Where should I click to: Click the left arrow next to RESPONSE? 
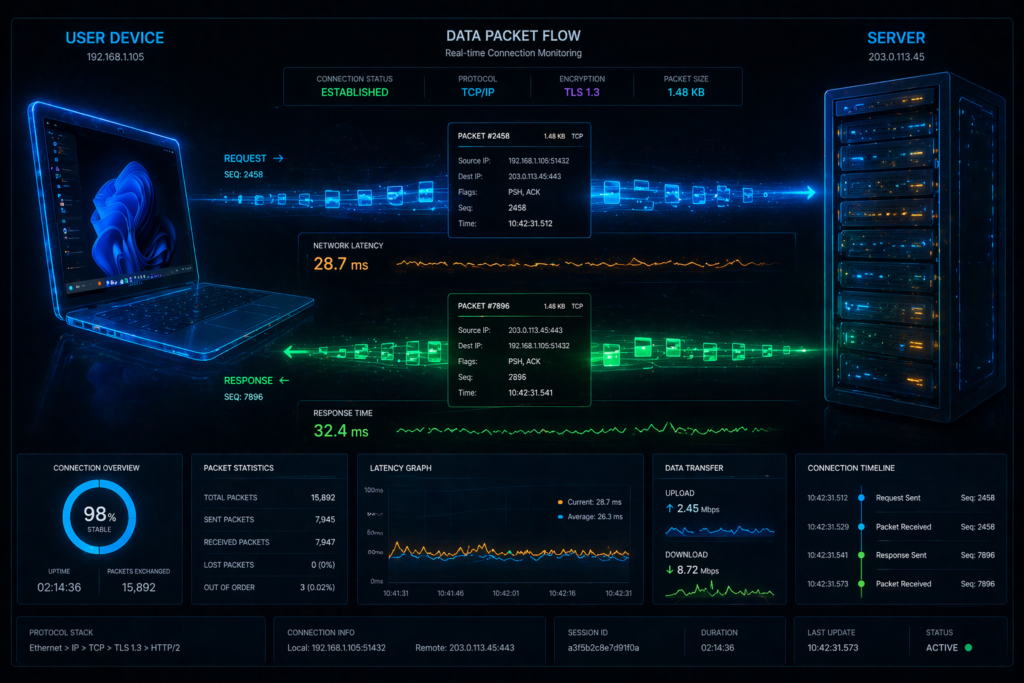[x=283, y=380]
